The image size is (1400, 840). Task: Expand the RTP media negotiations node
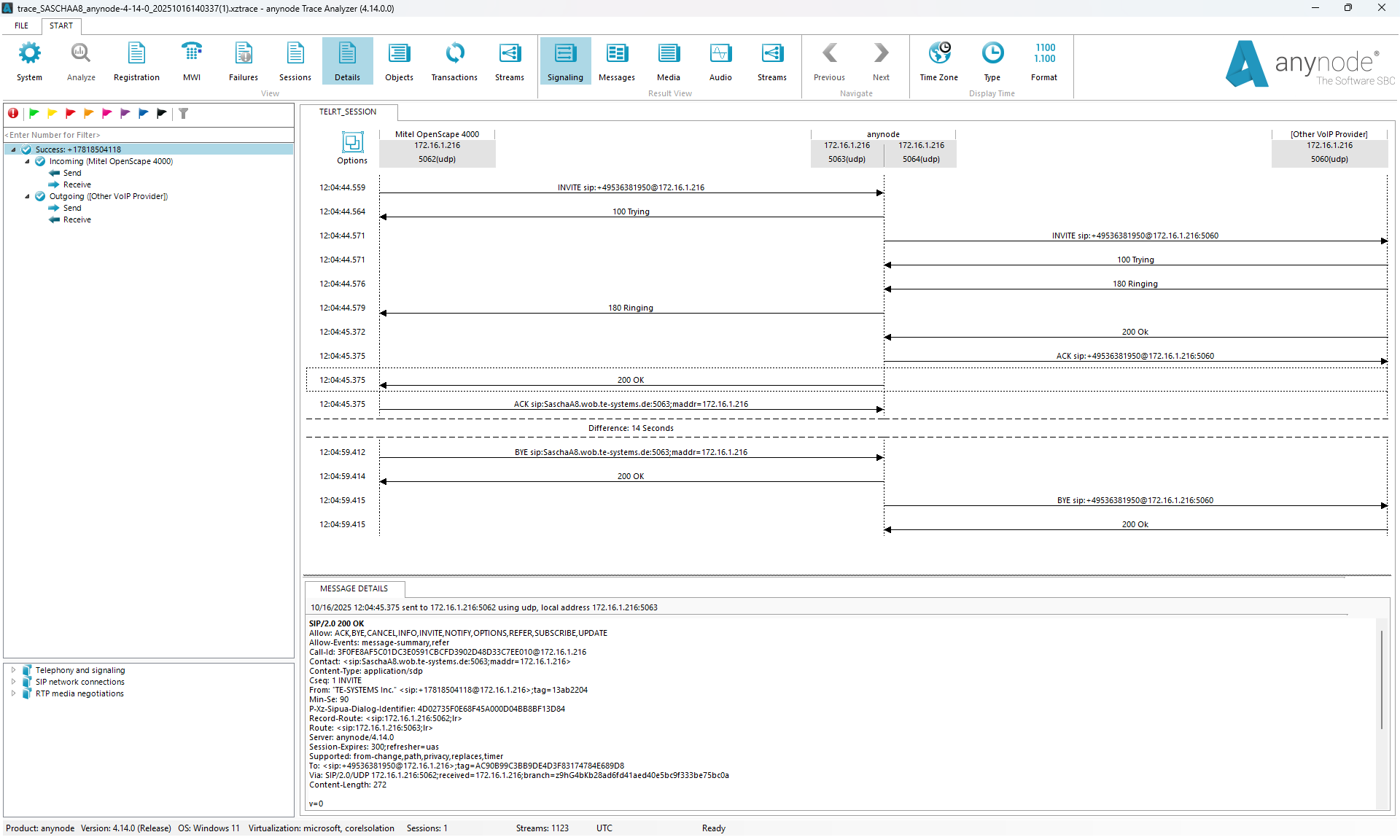[14, 693]
